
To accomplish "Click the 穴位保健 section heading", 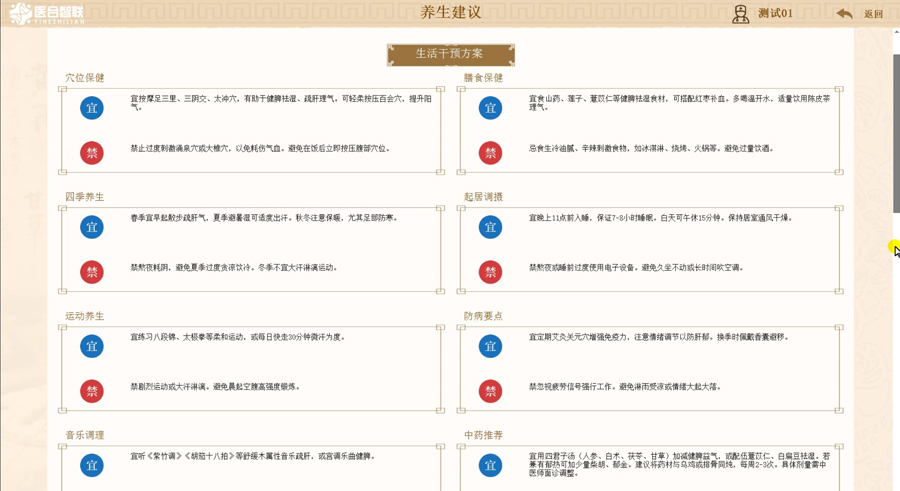I will pyautogui.click(x=84, y=78).
